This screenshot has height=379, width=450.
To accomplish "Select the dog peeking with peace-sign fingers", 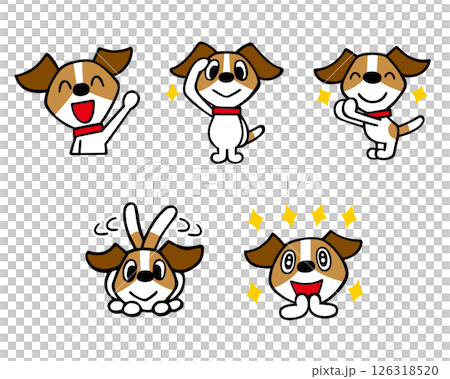I will click(x=145, y=260).
